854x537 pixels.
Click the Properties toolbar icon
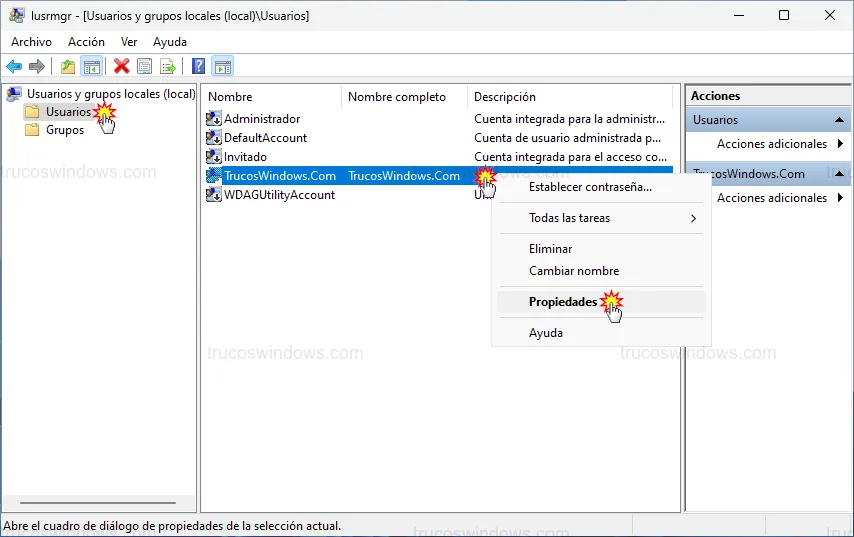pyautogui.click(x=145, y=67)
